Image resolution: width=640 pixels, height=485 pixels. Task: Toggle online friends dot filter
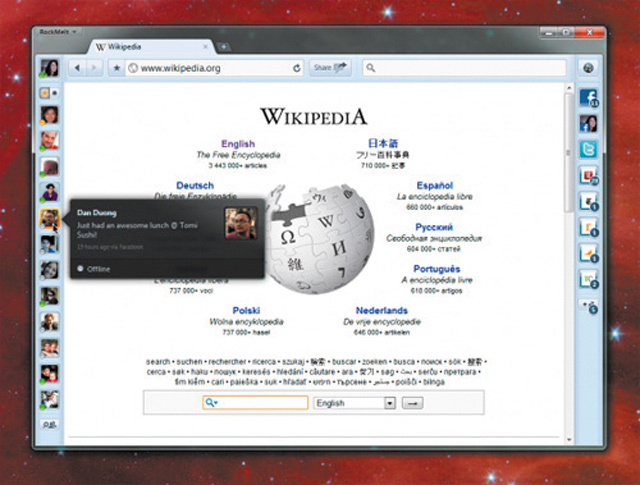(x=55, y=93)
